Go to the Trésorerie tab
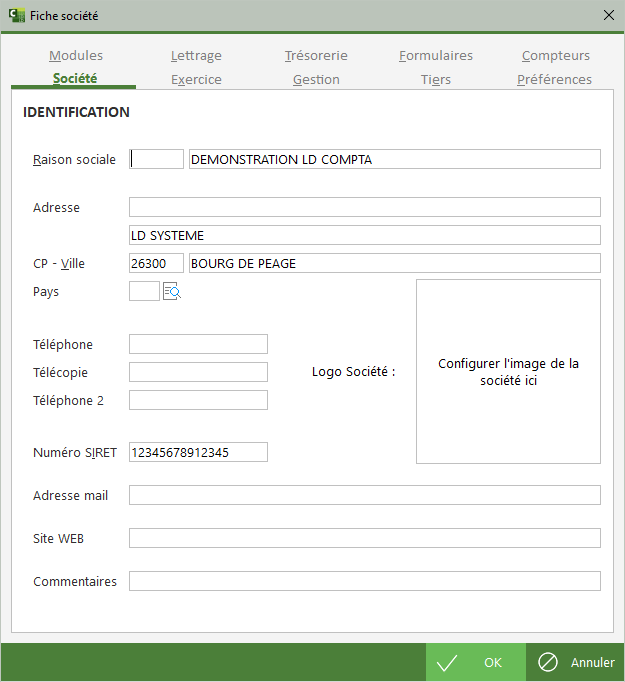The image size is (625, 682). [316, 56]
